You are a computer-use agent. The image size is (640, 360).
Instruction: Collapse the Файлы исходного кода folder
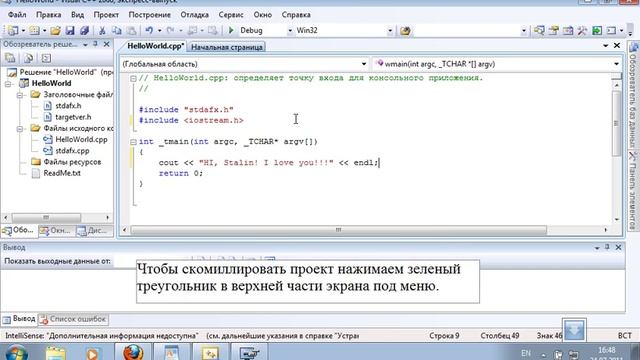point(20,129)
